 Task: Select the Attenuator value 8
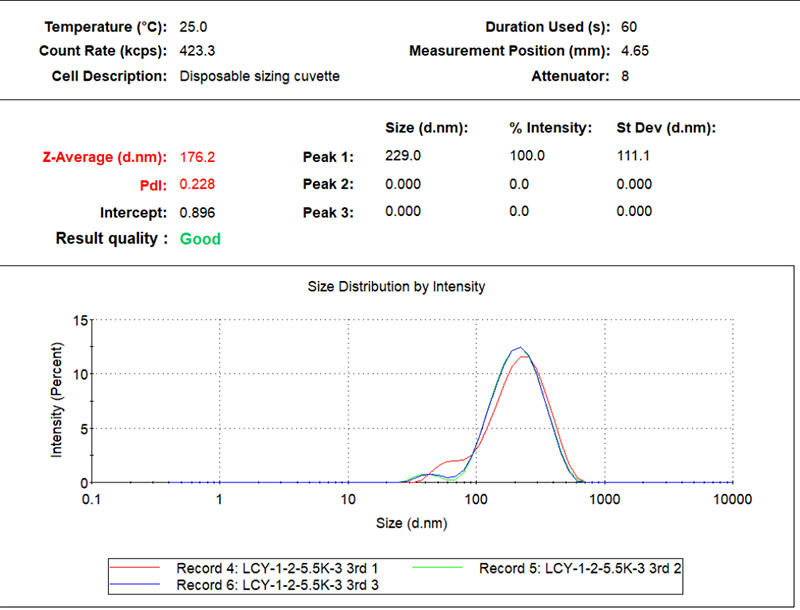coord(625,76)
